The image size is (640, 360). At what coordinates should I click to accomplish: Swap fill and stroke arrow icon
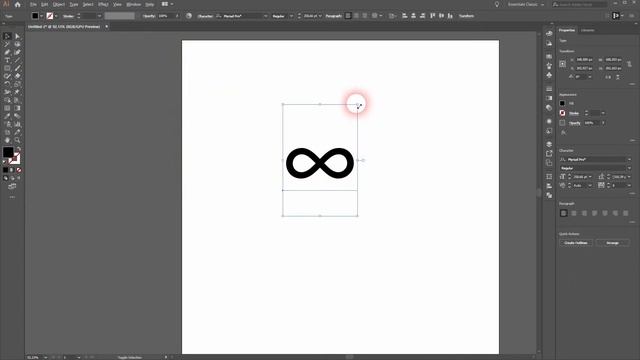click(18, 149)
